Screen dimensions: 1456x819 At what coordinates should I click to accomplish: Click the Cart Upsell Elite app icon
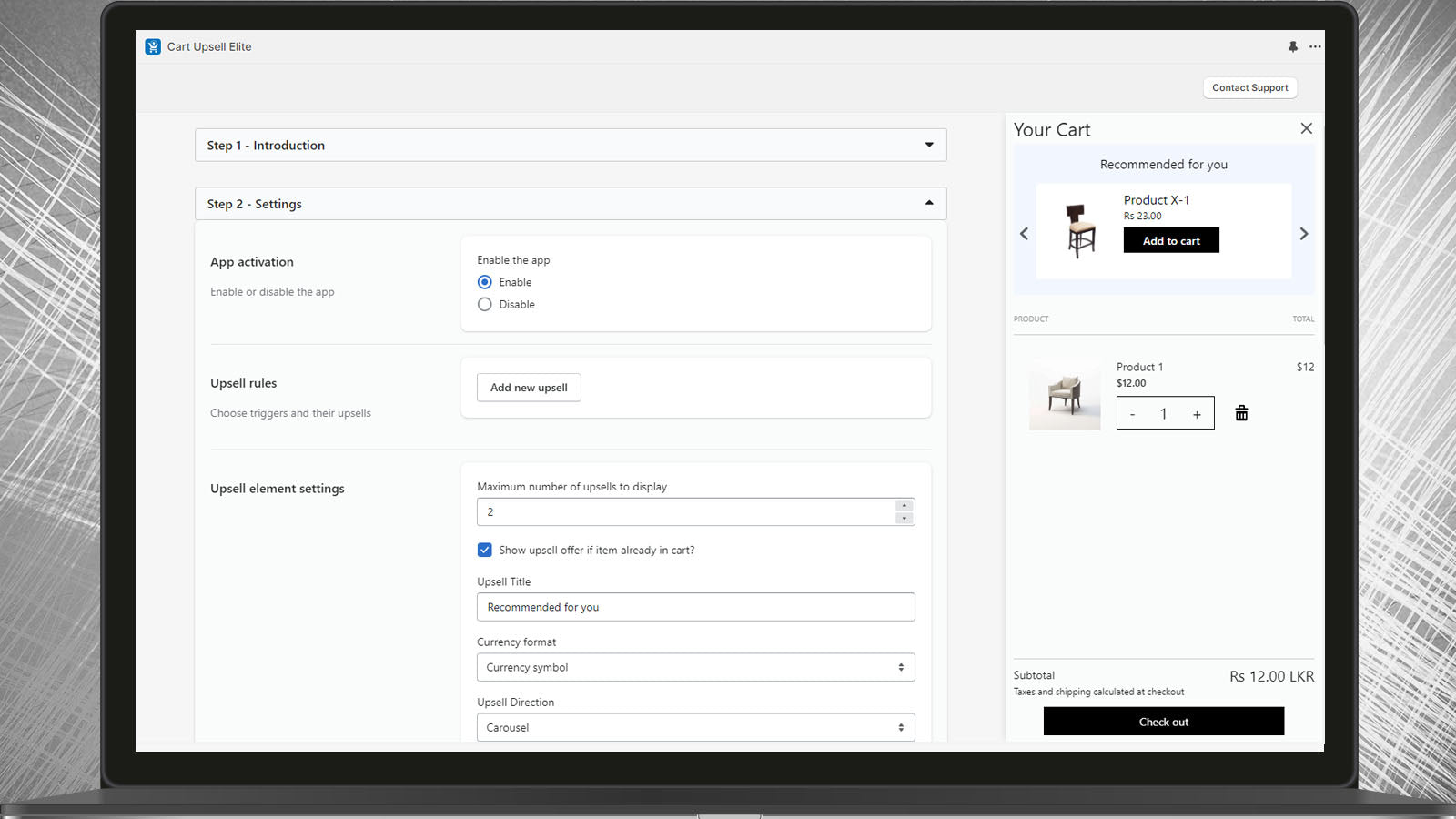[x=153, y=46]
